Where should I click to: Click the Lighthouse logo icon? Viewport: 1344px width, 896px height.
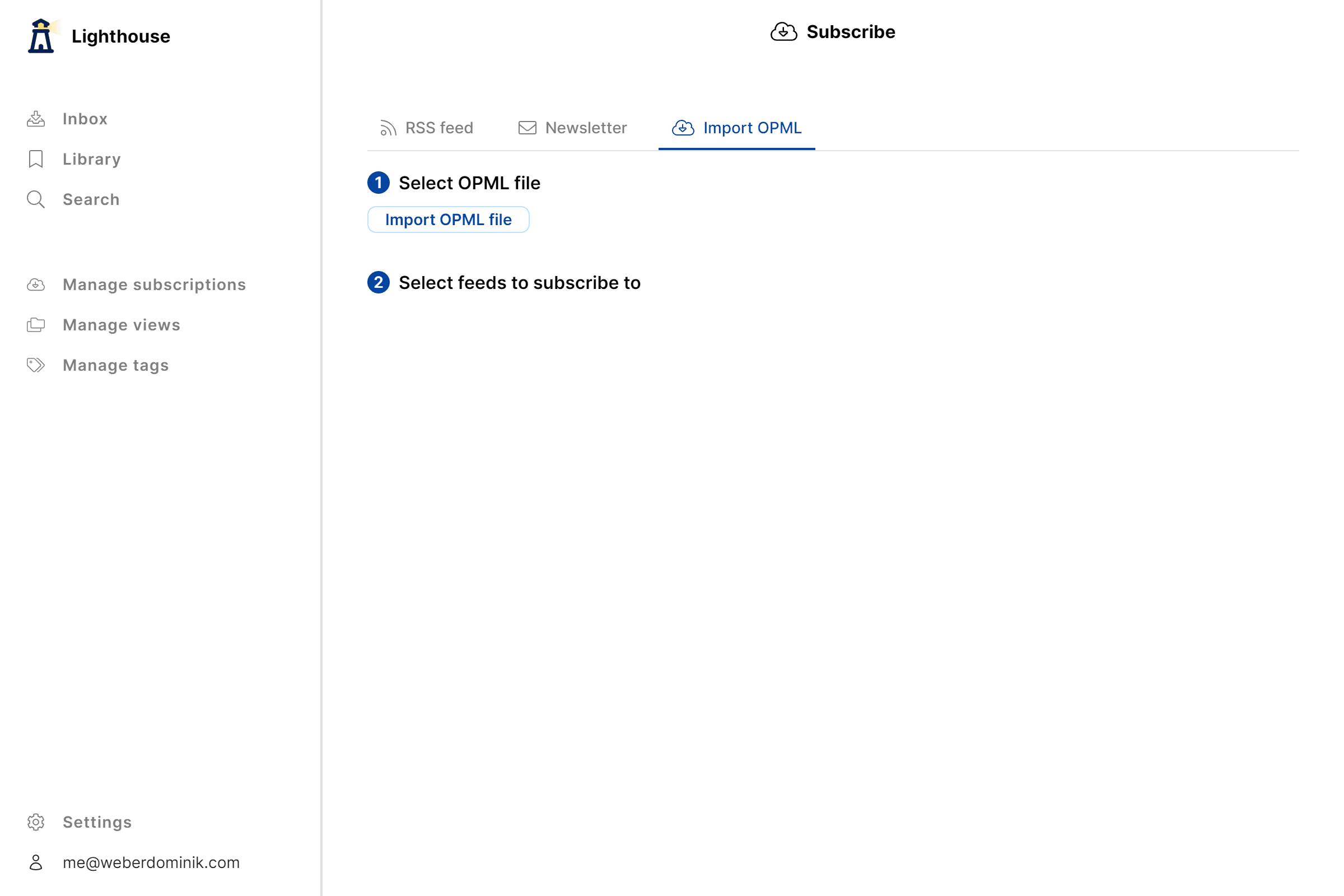(x=41, y=36)
